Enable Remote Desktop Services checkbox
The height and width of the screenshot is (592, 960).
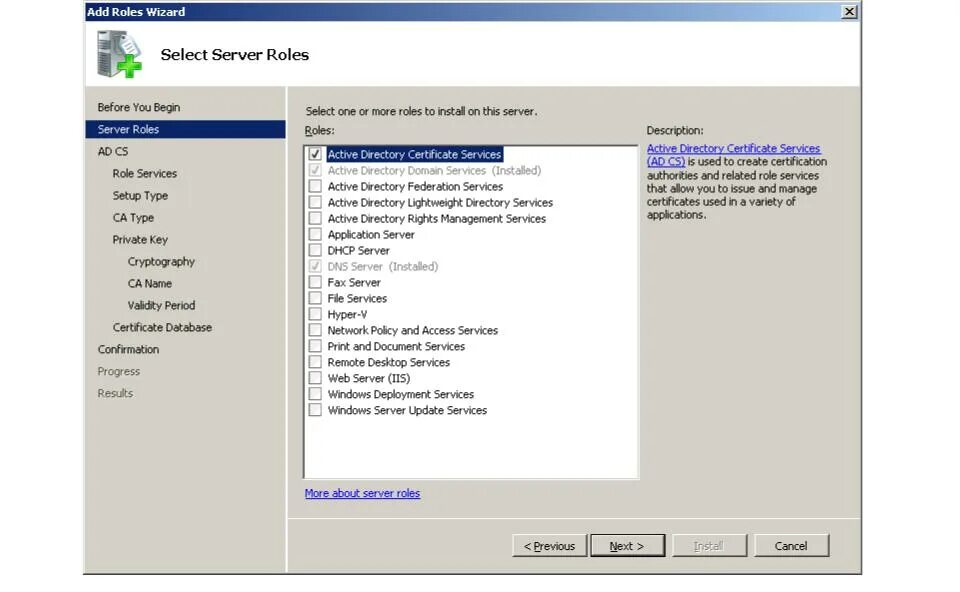click(315, 362)
